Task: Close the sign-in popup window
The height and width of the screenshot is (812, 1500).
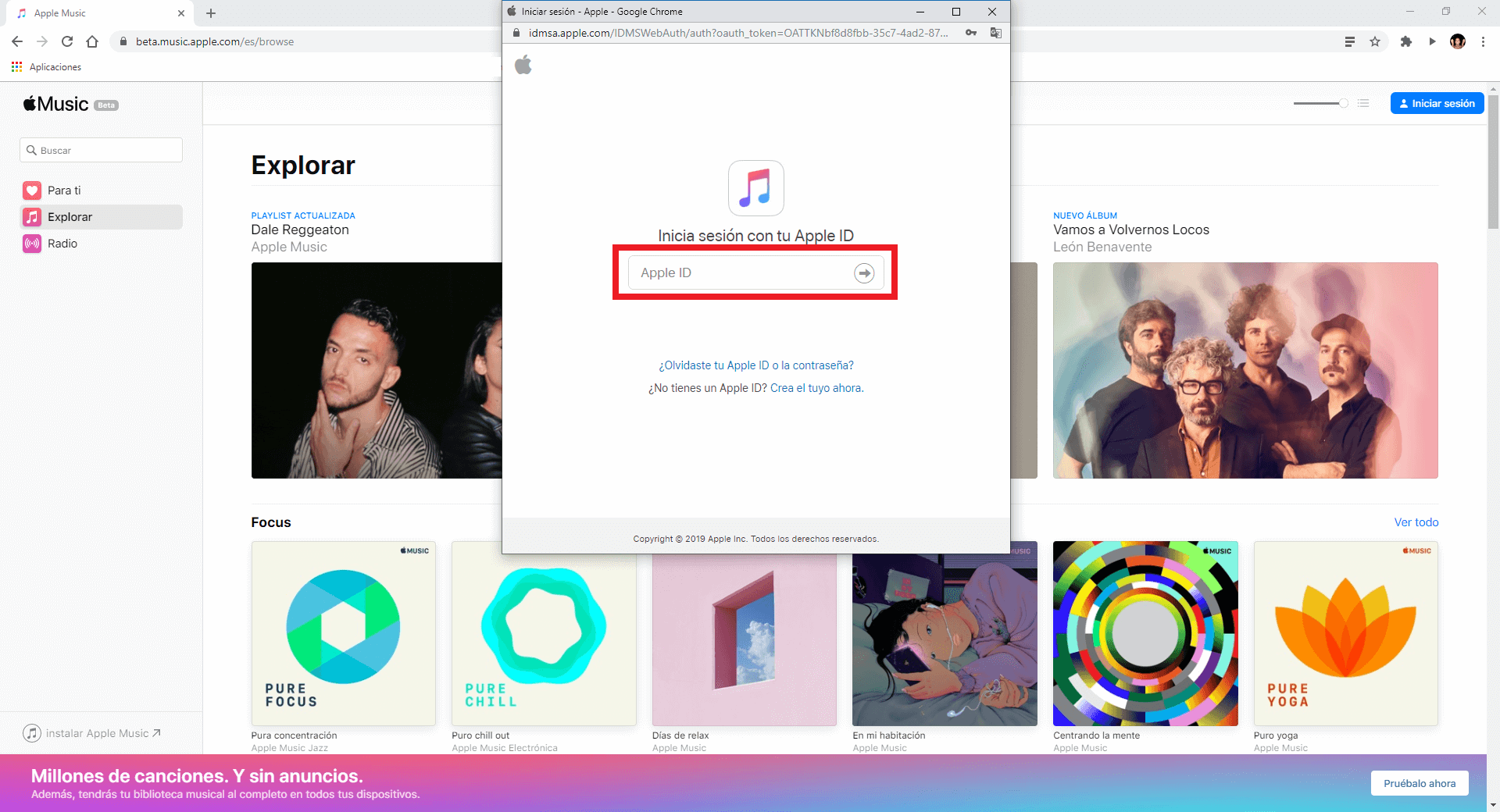Action: (991, 12)
